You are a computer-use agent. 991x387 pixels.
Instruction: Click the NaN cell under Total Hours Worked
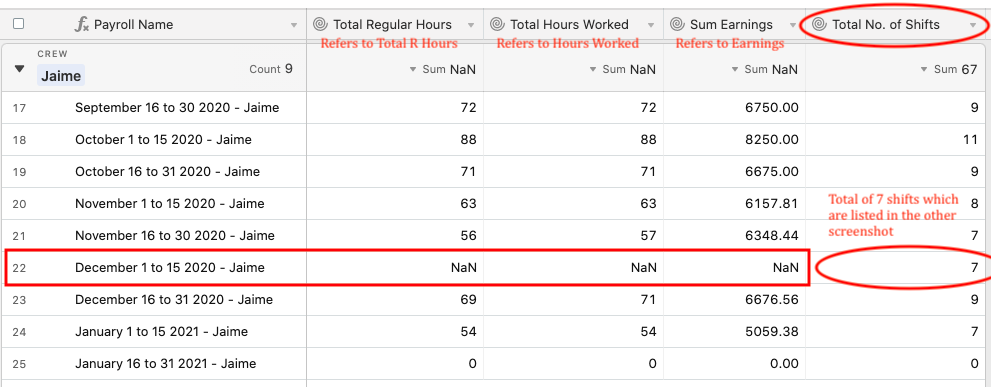(x=573, y=268)
